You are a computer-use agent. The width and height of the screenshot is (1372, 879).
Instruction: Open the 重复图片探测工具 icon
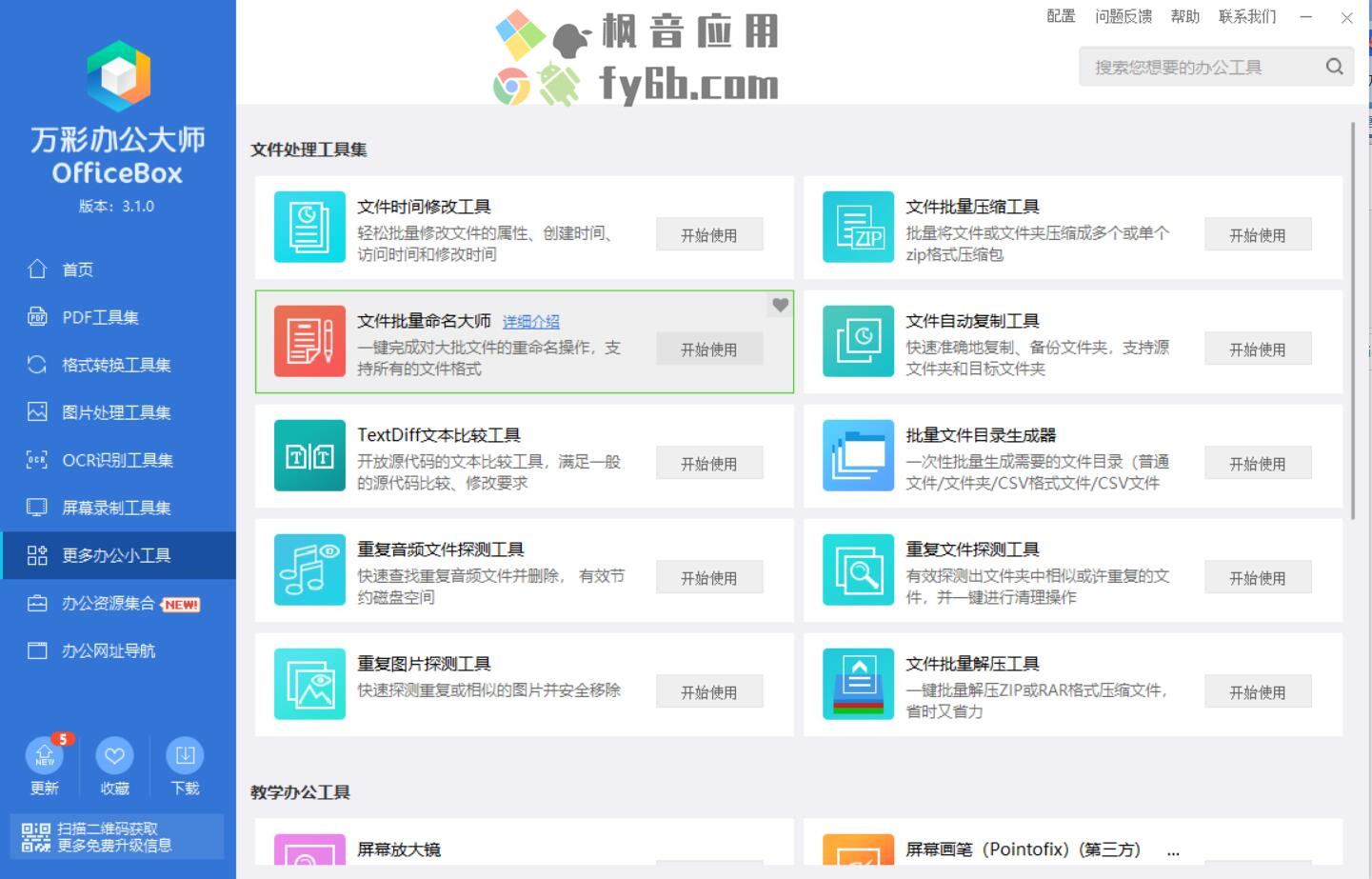(x=309, y=684)
